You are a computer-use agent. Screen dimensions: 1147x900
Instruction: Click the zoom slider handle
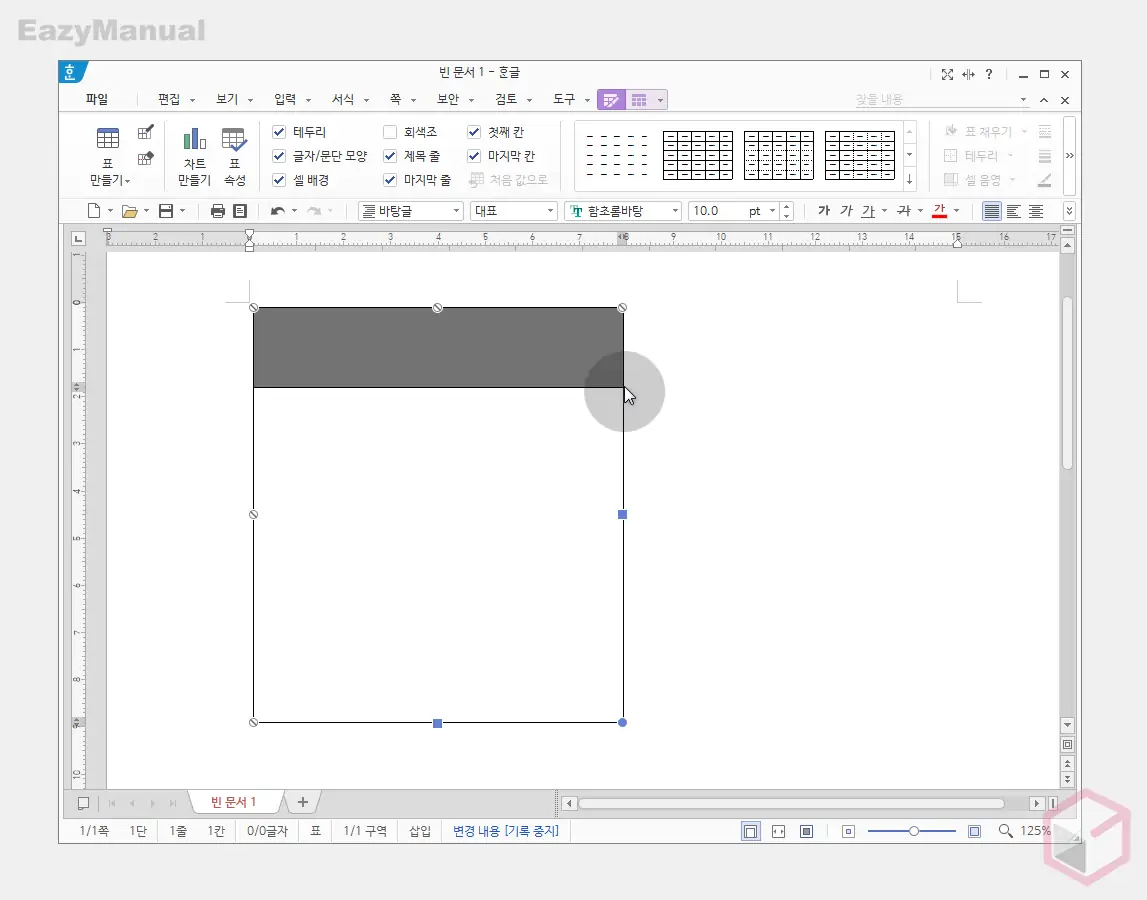[x=914, y=831]
